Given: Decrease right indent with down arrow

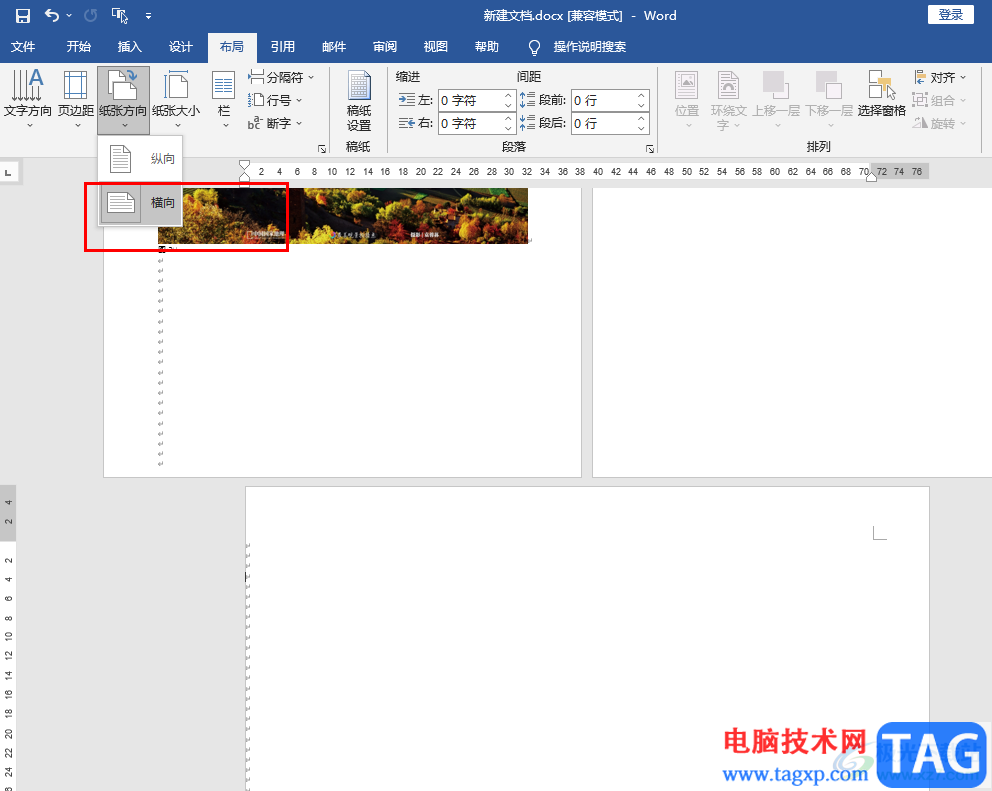Looking at the screenshot, I should (509, 128).
